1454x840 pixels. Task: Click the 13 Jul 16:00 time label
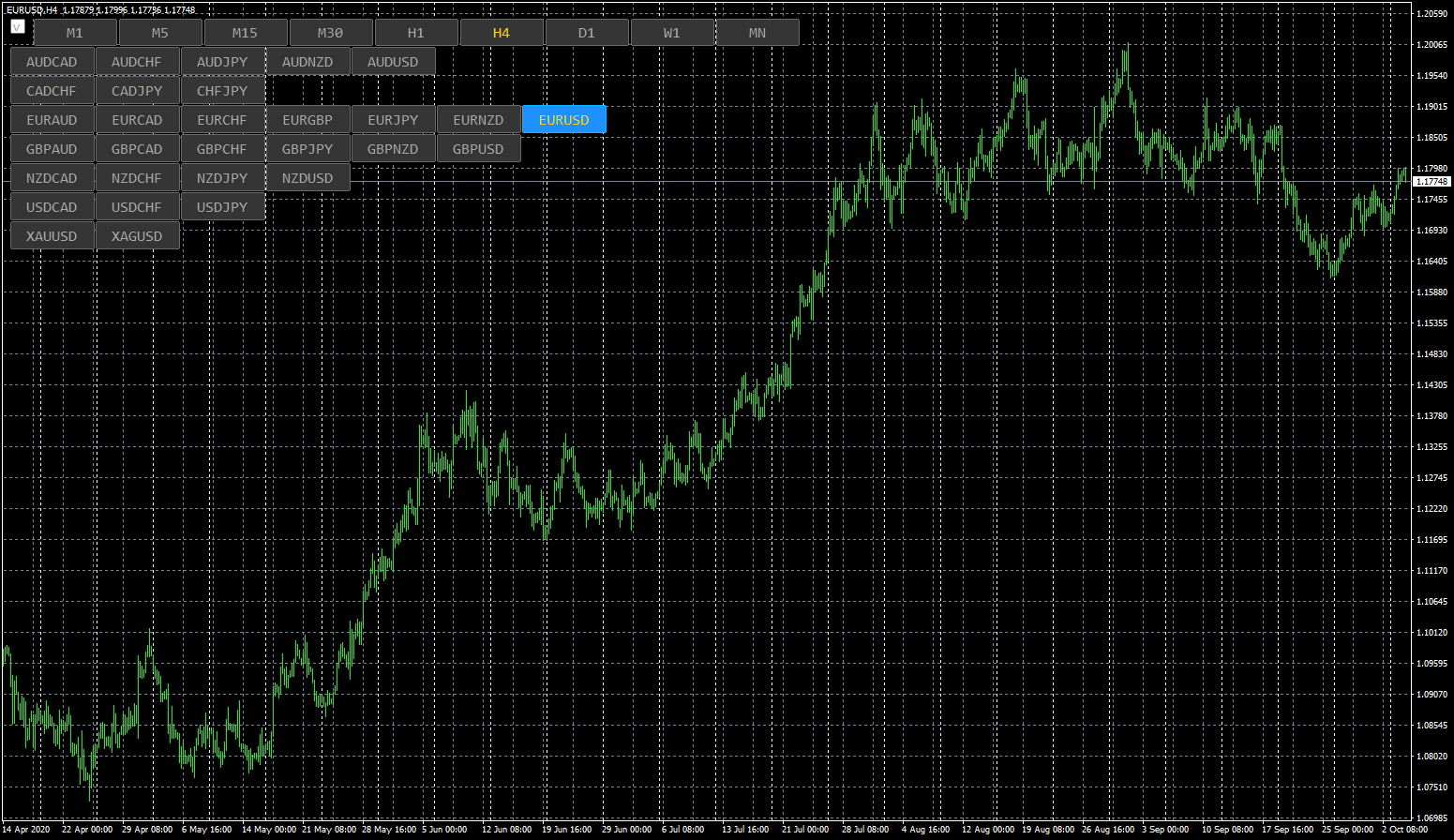[745, 830]
